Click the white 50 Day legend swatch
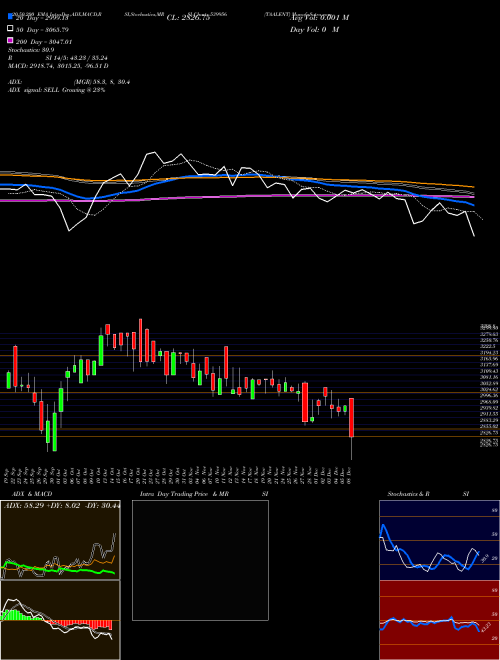500x660 pixels. pos(11,29)
